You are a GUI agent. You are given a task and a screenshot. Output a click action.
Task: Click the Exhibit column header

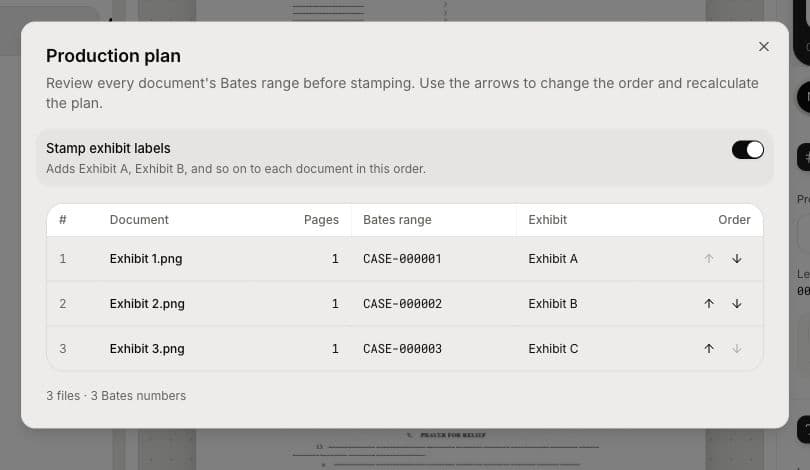coord(548,220)
